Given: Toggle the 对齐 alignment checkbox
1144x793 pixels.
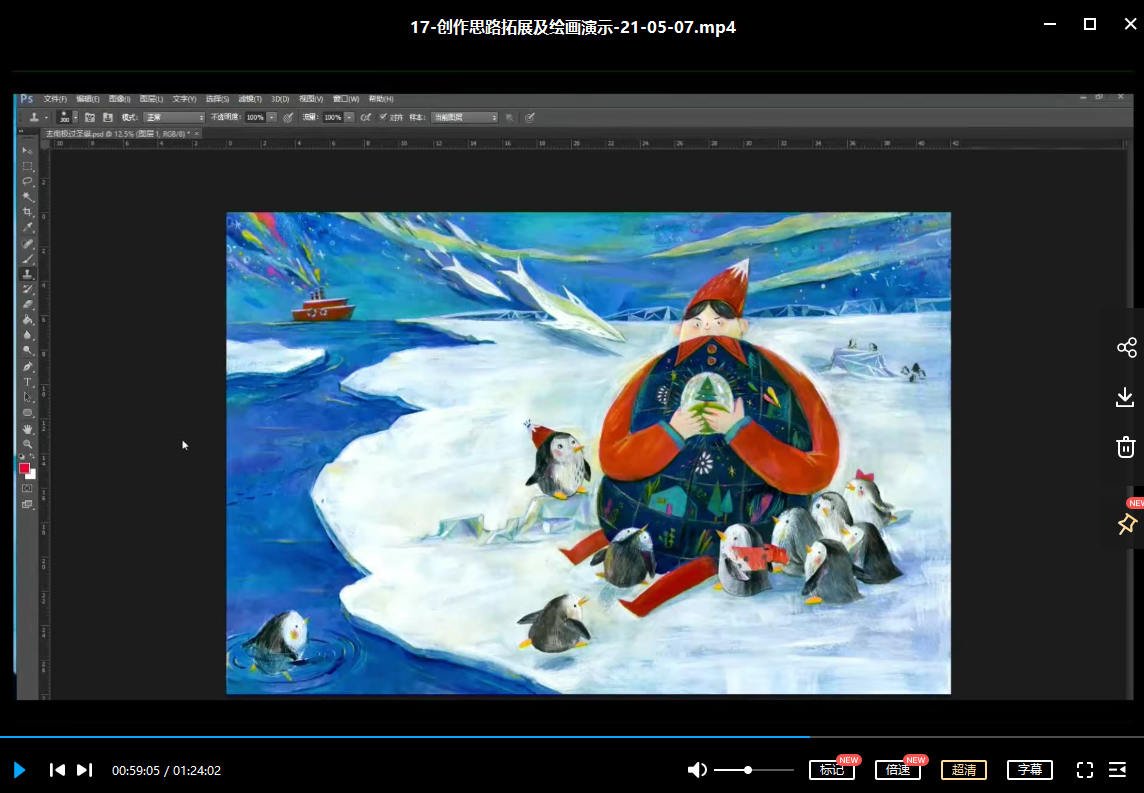Looking at the screenshot, I should click(384, 117).
